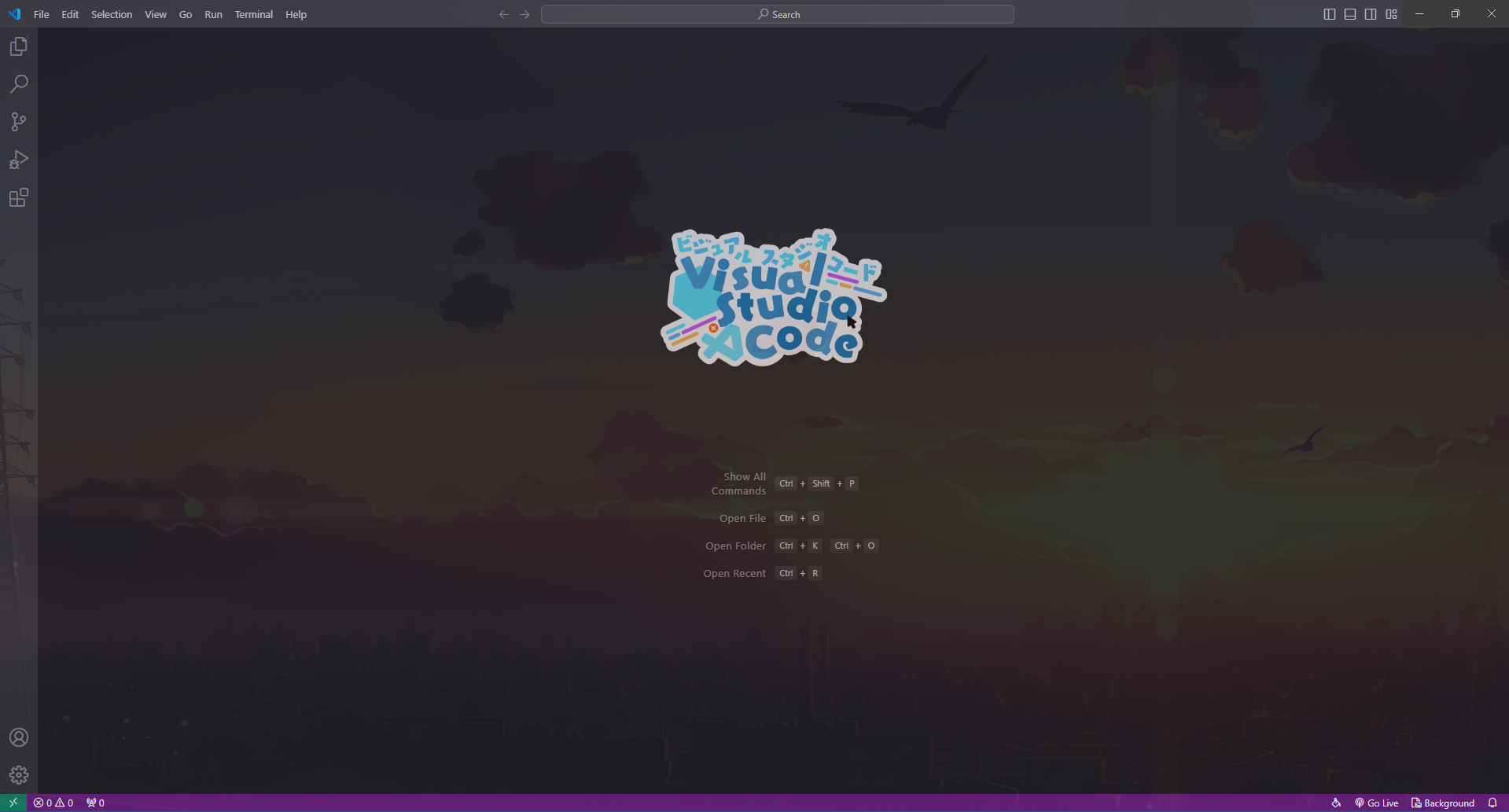Open the Extensions view
Screen dimensions: 1509x812
19,197
